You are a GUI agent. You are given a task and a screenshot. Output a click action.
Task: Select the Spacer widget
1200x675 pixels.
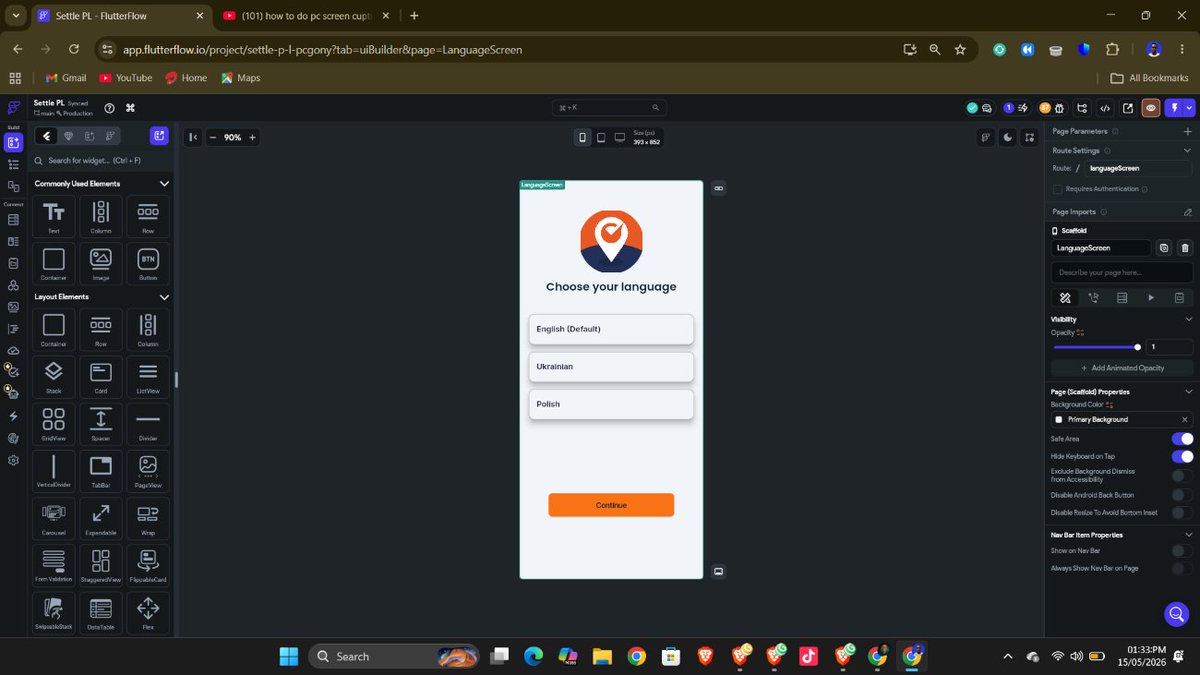[101, 424]
